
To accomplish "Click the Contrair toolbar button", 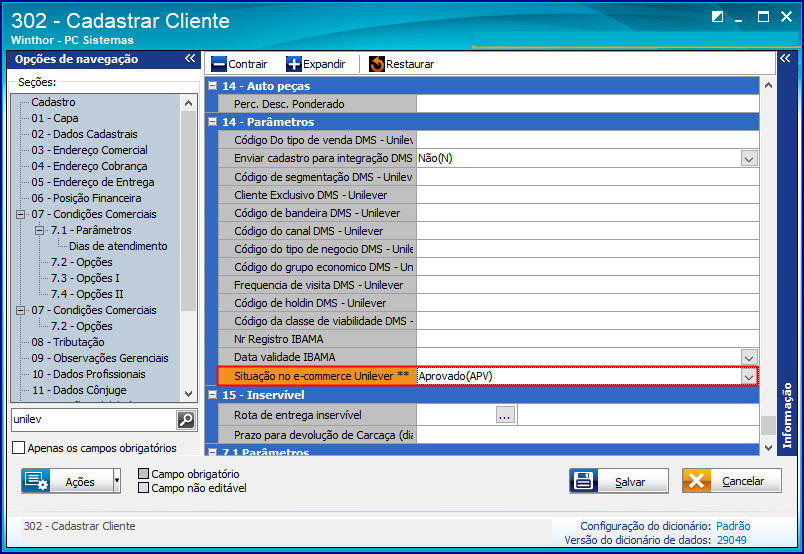I will click(239, 64).
